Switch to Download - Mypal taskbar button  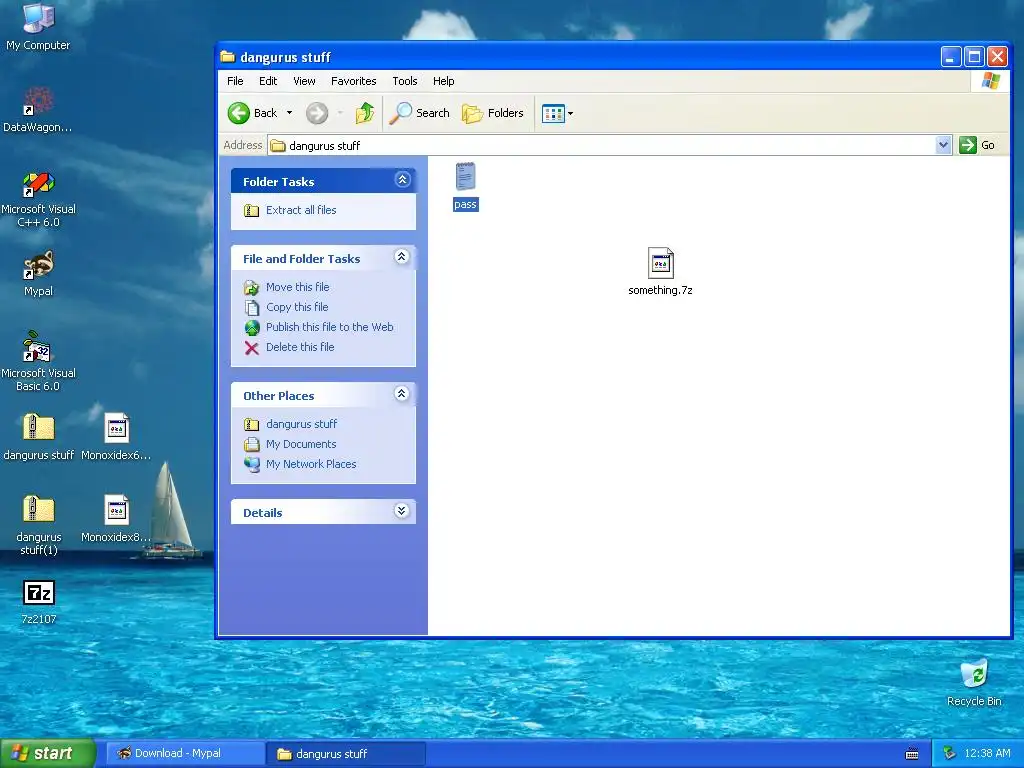(x=185, y=753)
